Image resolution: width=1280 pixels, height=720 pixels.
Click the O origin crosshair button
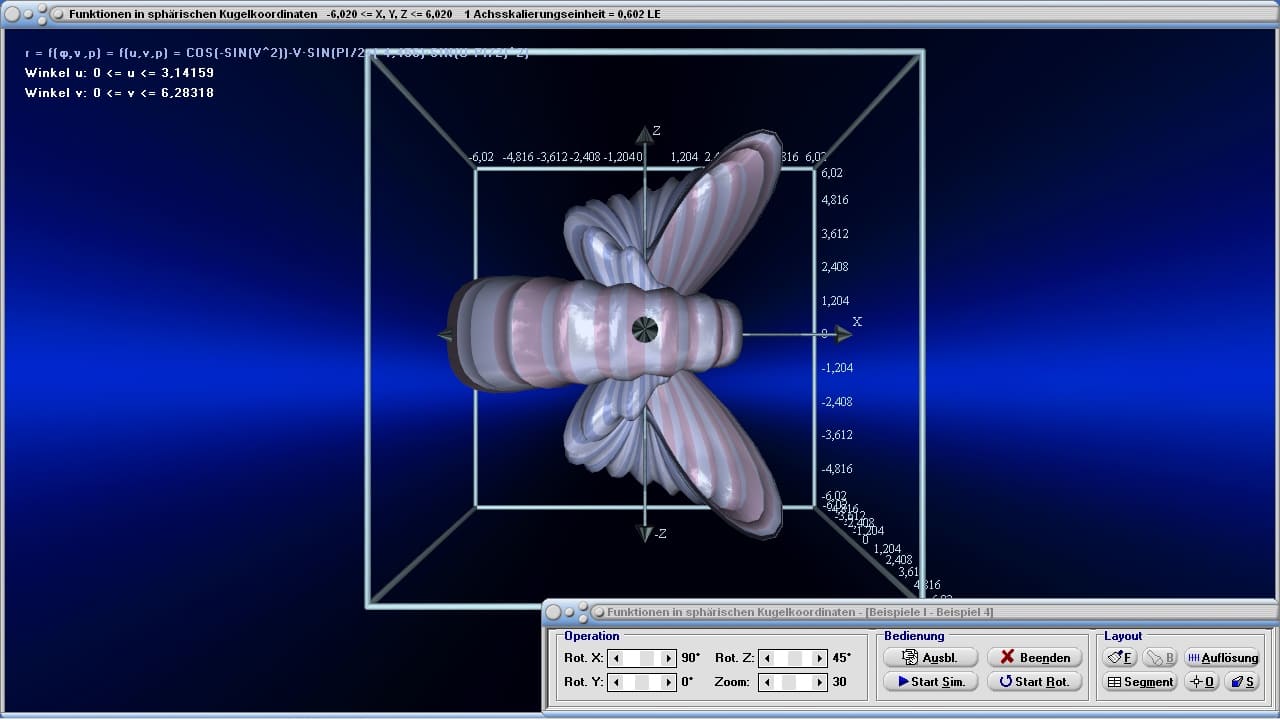coord(1201,681)
